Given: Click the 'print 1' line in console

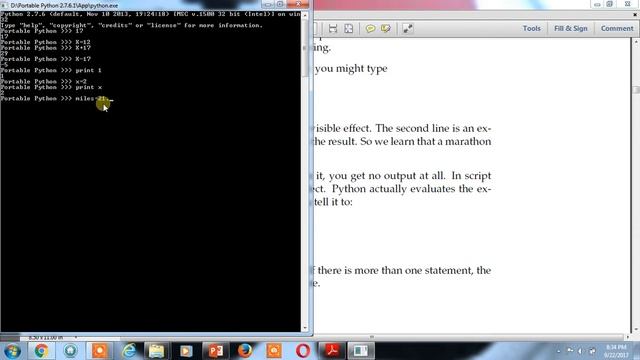Looking at the screenshot, I should (x=51, y=70).
